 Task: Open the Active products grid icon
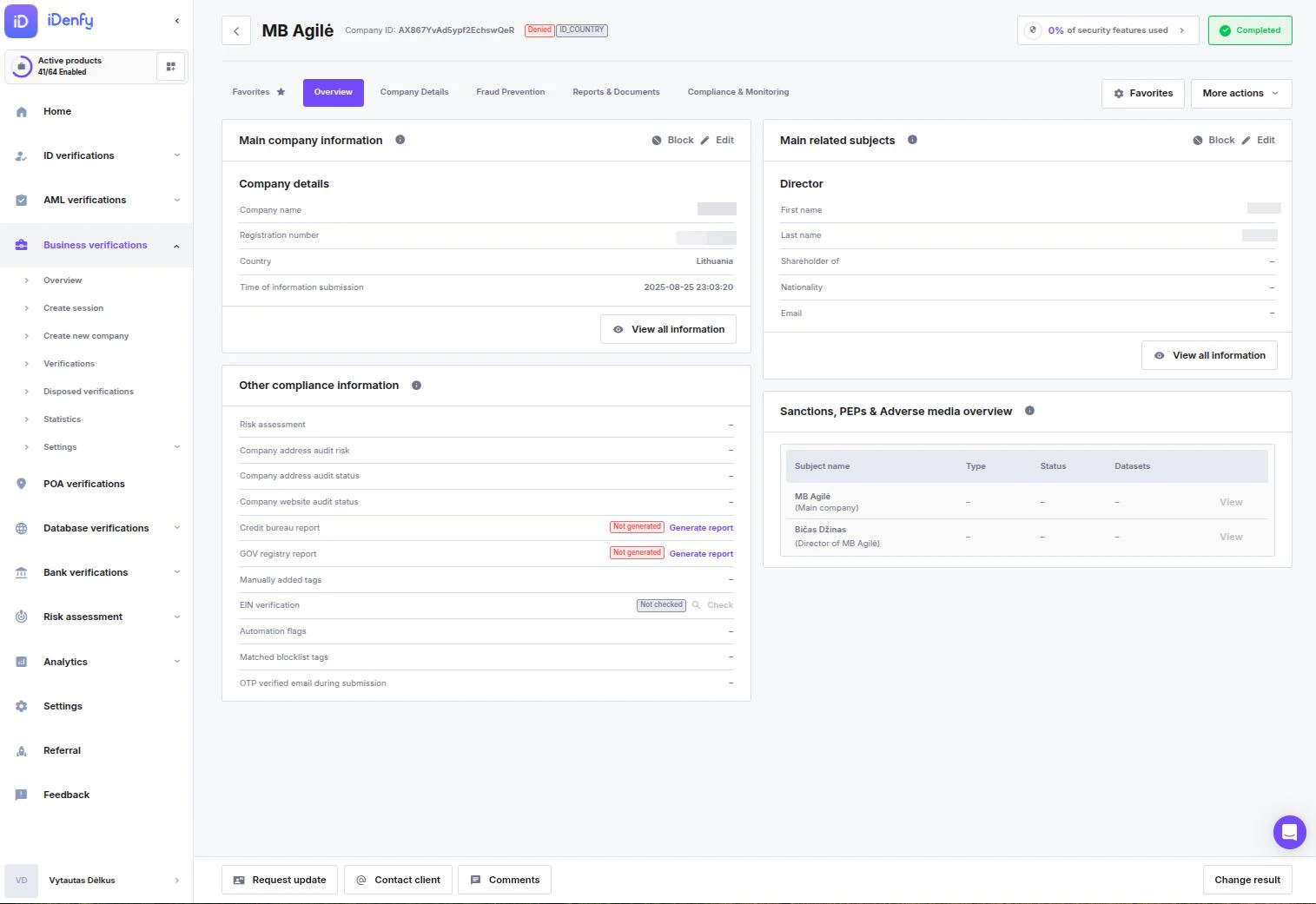click(x=170, y=66)
